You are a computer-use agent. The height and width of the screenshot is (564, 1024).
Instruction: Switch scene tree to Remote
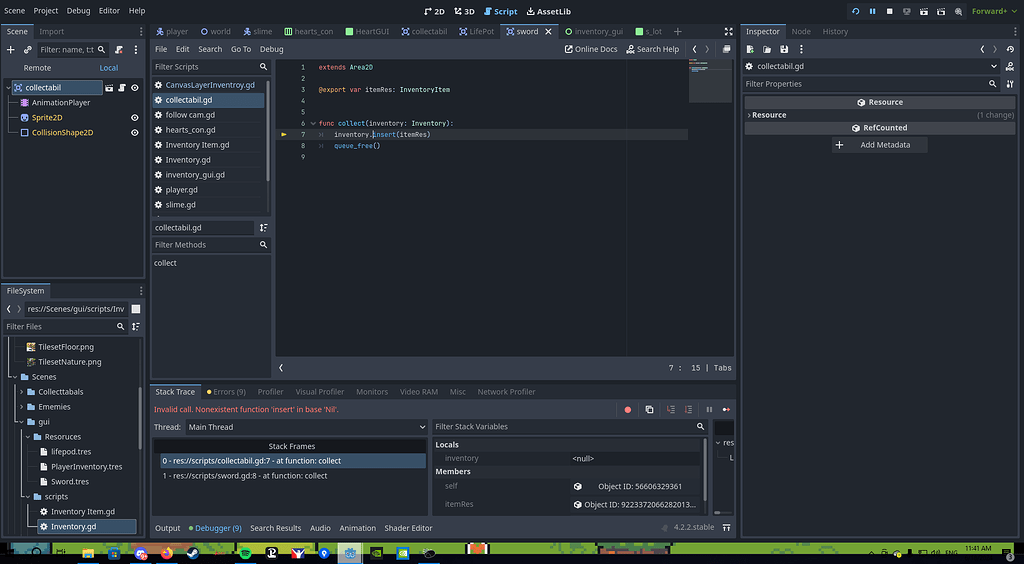[x=37, y=68]
